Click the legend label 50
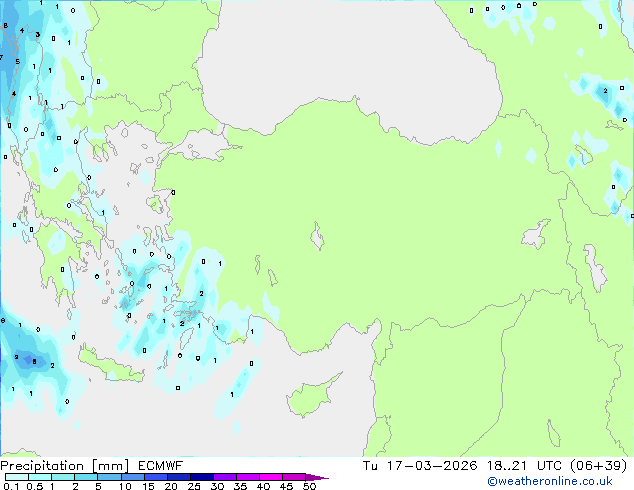This screenshot has width=634, height=490. 310,487
